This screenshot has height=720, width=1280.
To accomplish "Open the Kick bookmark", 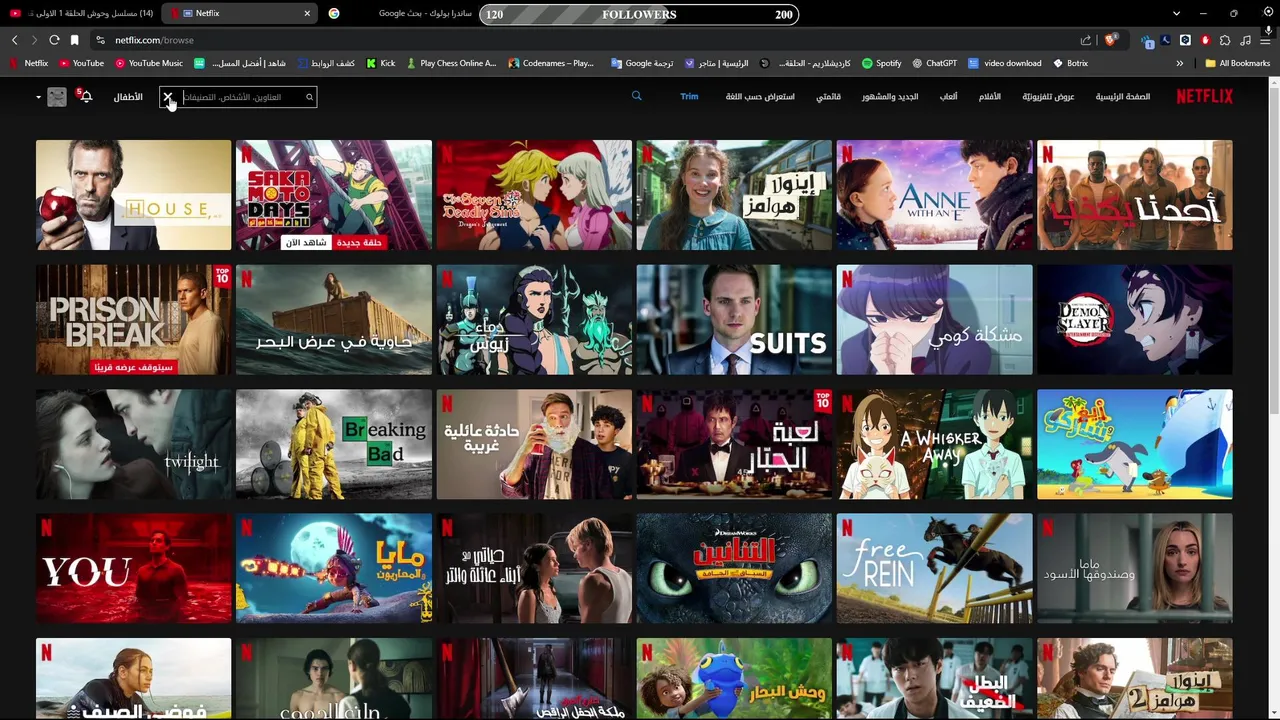I will 381,63.
